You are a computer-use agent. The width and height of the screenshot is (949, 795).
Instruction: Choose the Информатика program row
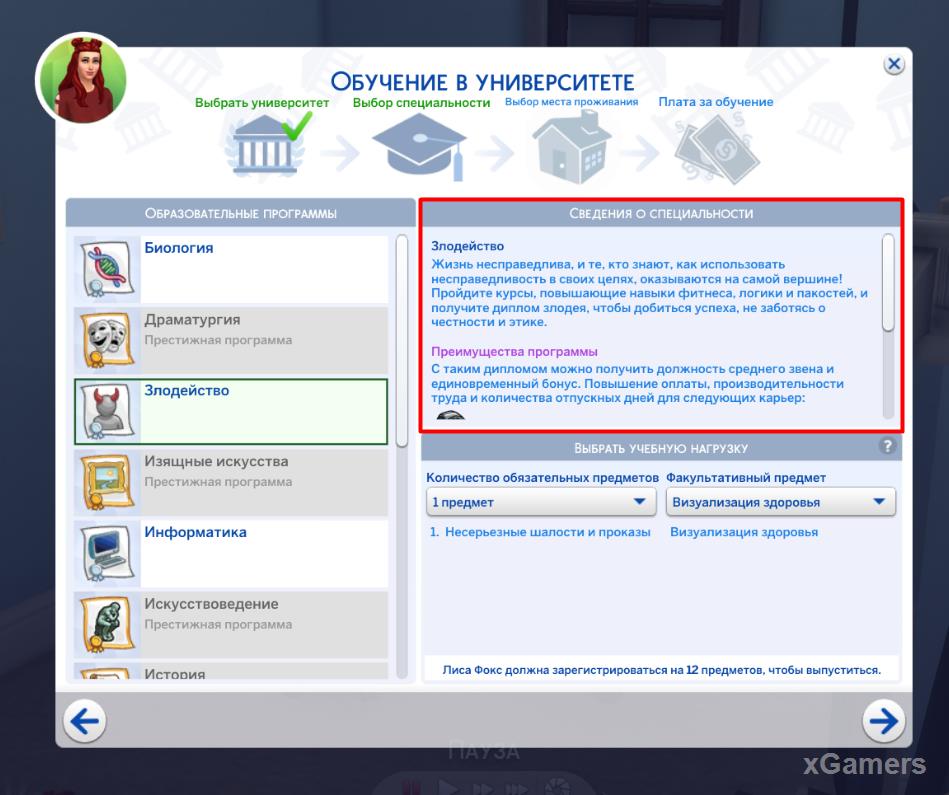(x=231, y=554)
